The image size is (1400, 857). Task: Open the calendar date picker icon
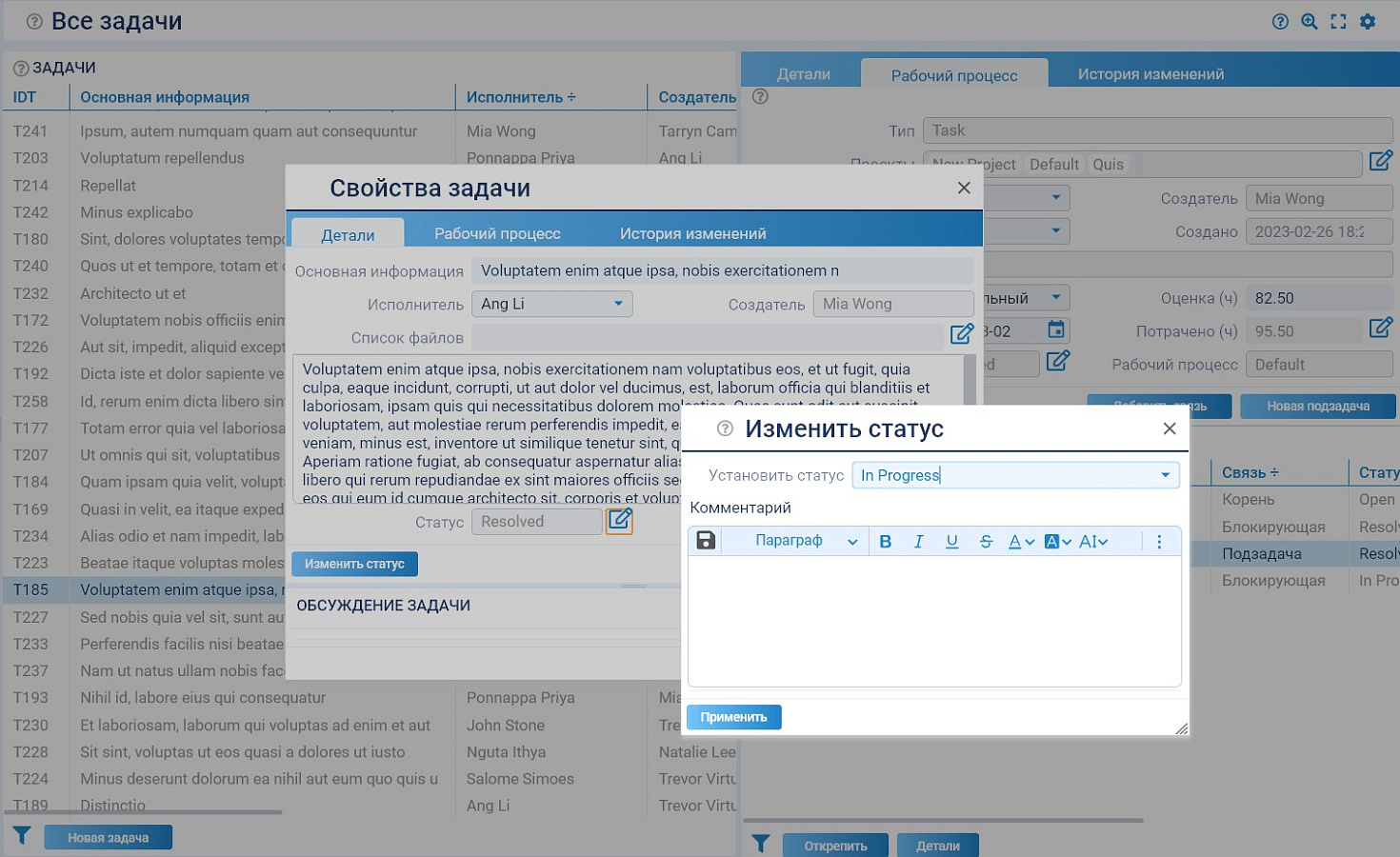[x=1056, y=329]
